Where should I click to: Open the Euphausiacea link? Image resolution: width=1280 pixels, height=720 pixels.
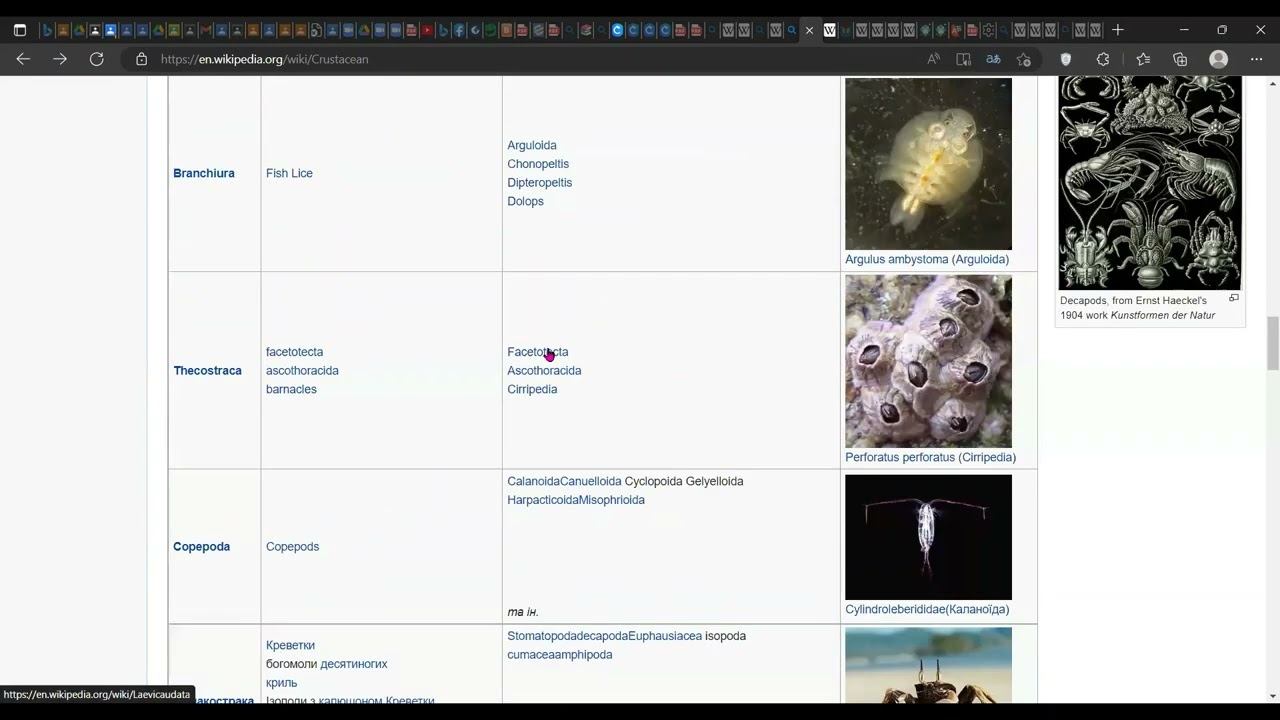click(x=665, y=636)
